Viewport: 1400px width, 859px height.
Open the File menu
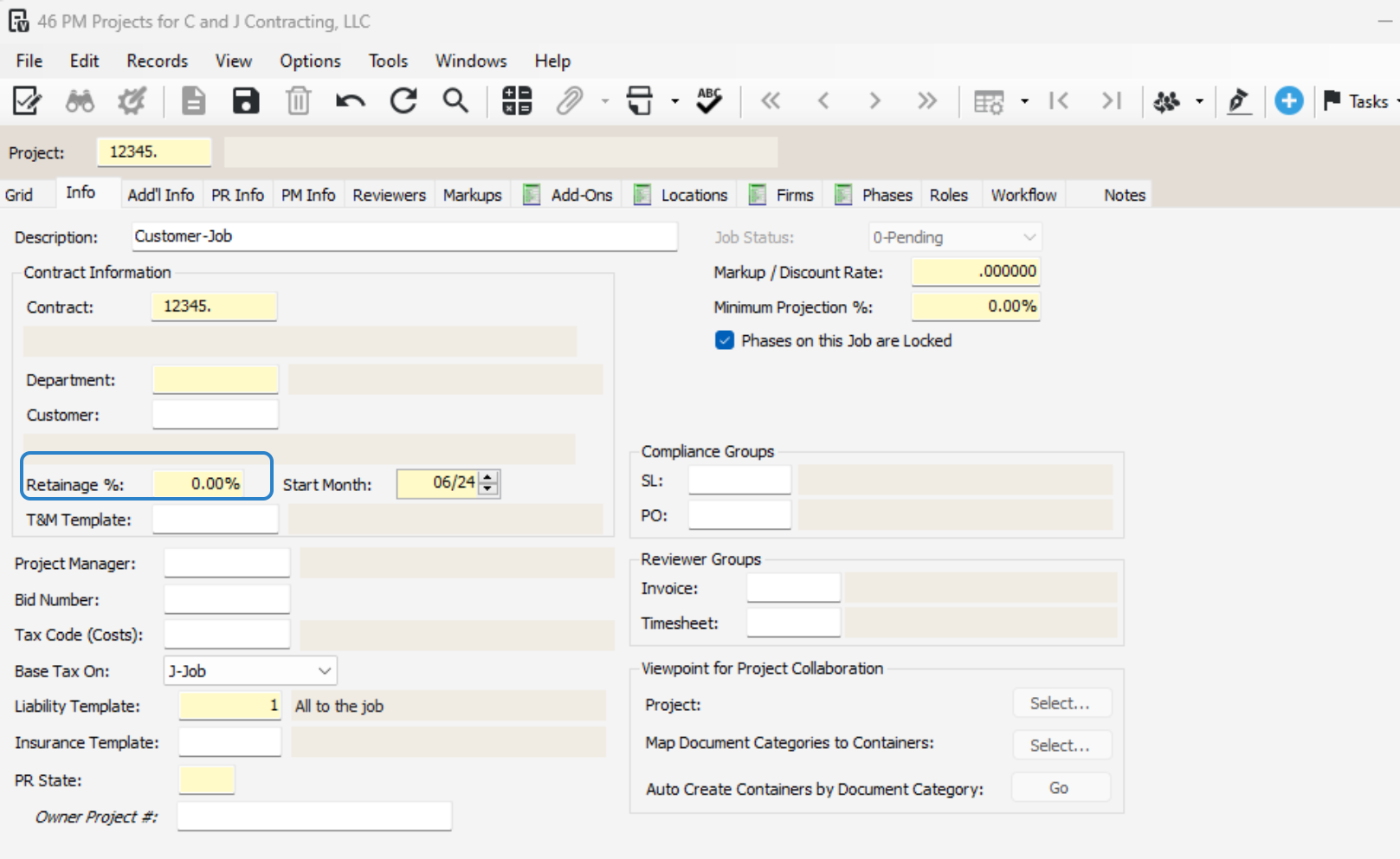[x=29, y=61]
